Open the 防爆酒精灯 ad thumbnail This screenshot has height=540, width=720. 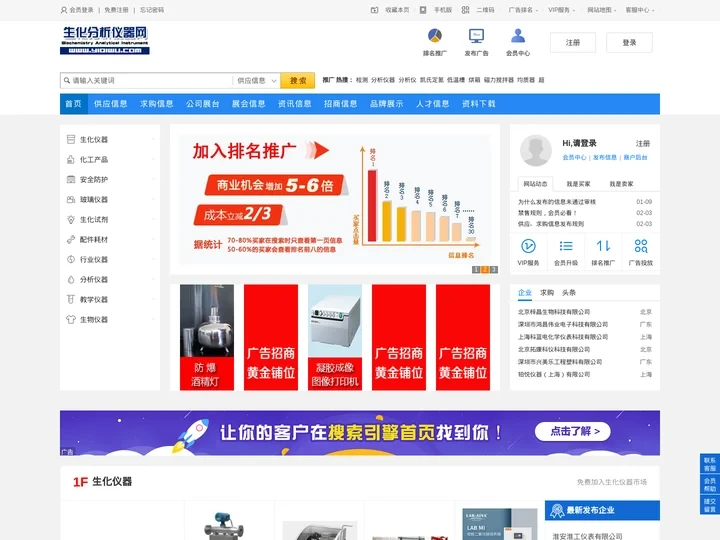coord(207,338)
